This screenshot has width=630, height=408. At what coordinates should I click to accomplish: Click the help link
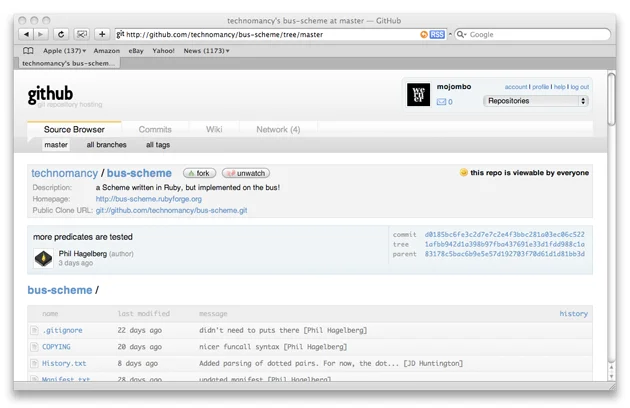(560, 87)
